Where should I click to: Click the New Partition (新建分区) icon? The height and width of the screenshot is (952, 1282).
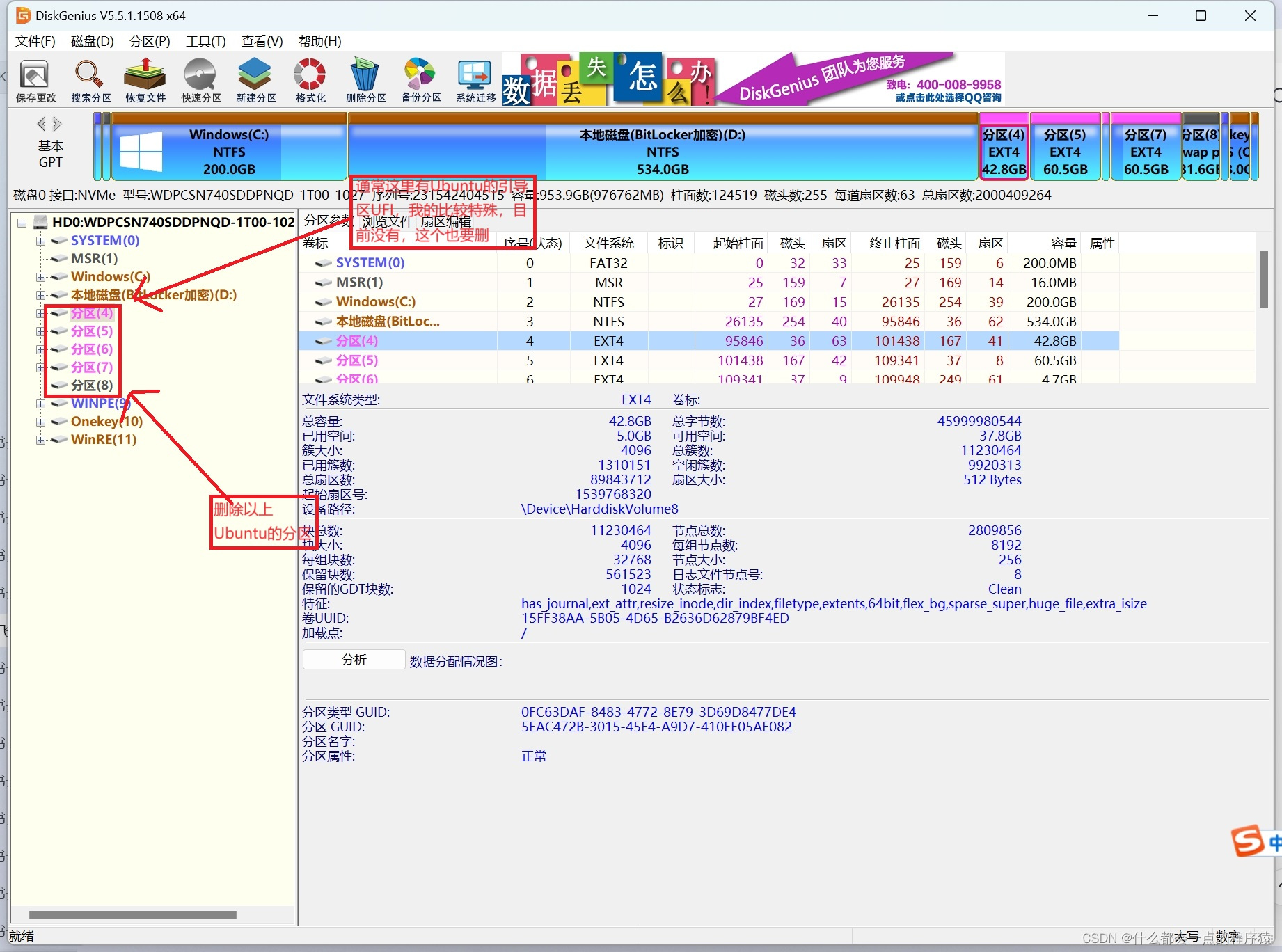(x=255, y=81)
